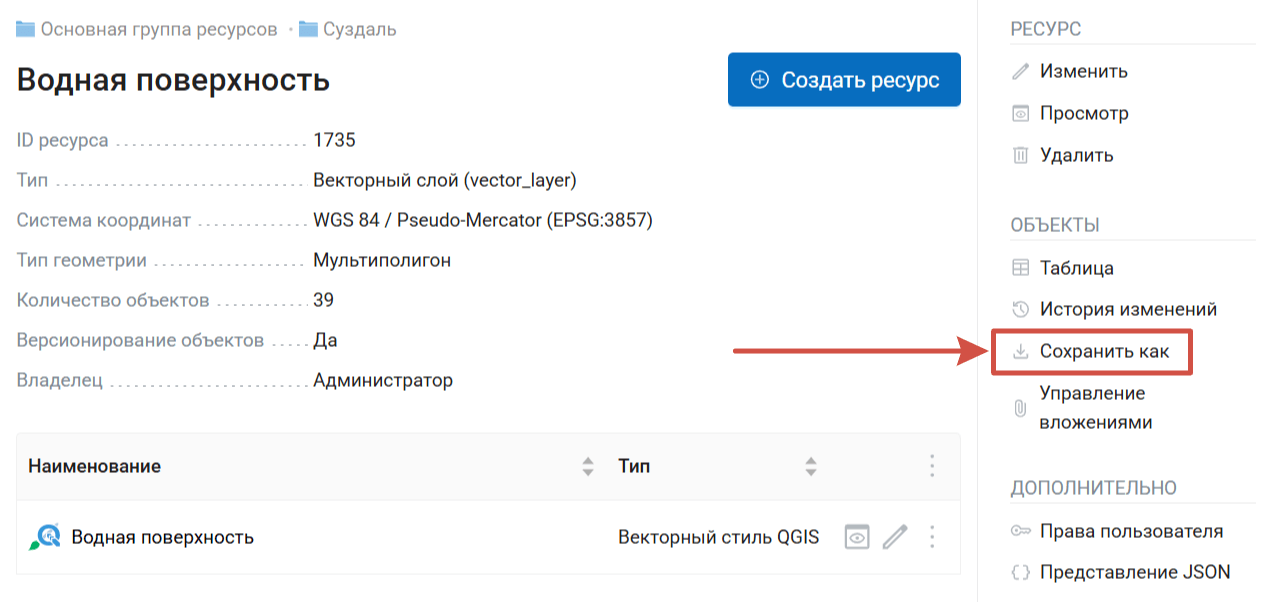Click the history clock icon beside История изменений
Viewport: 1266px width, 602px height.
click(1020, 310)
